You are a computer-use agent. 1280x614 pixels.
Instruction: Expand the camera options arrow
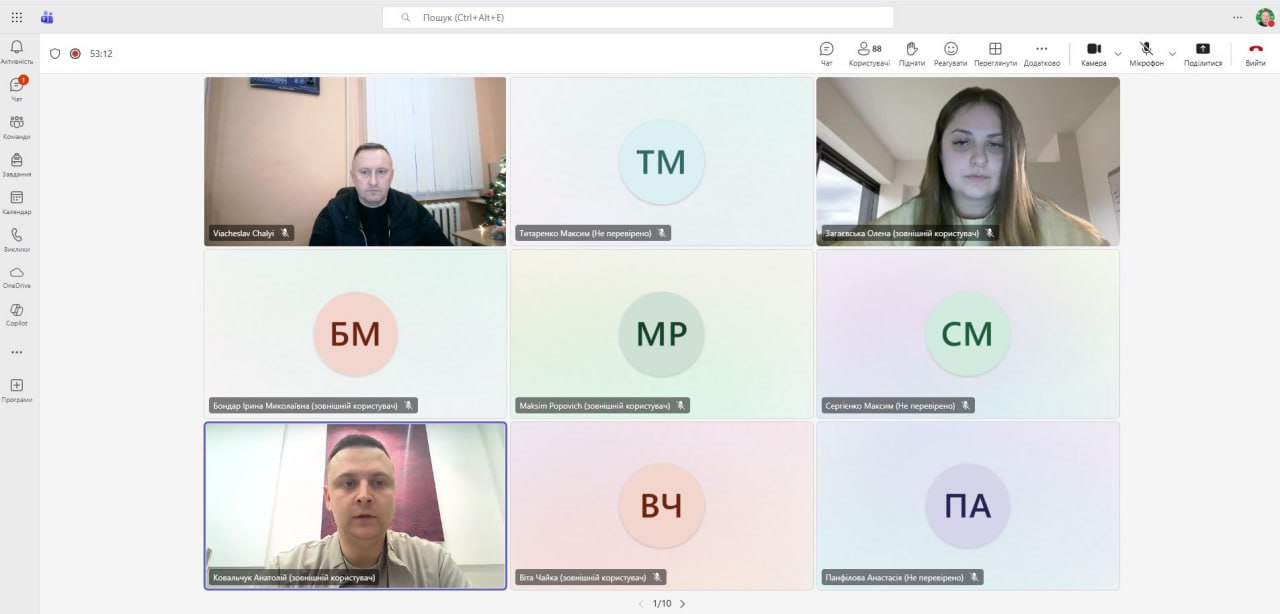pyautogui.click(x=1118, y=53)
